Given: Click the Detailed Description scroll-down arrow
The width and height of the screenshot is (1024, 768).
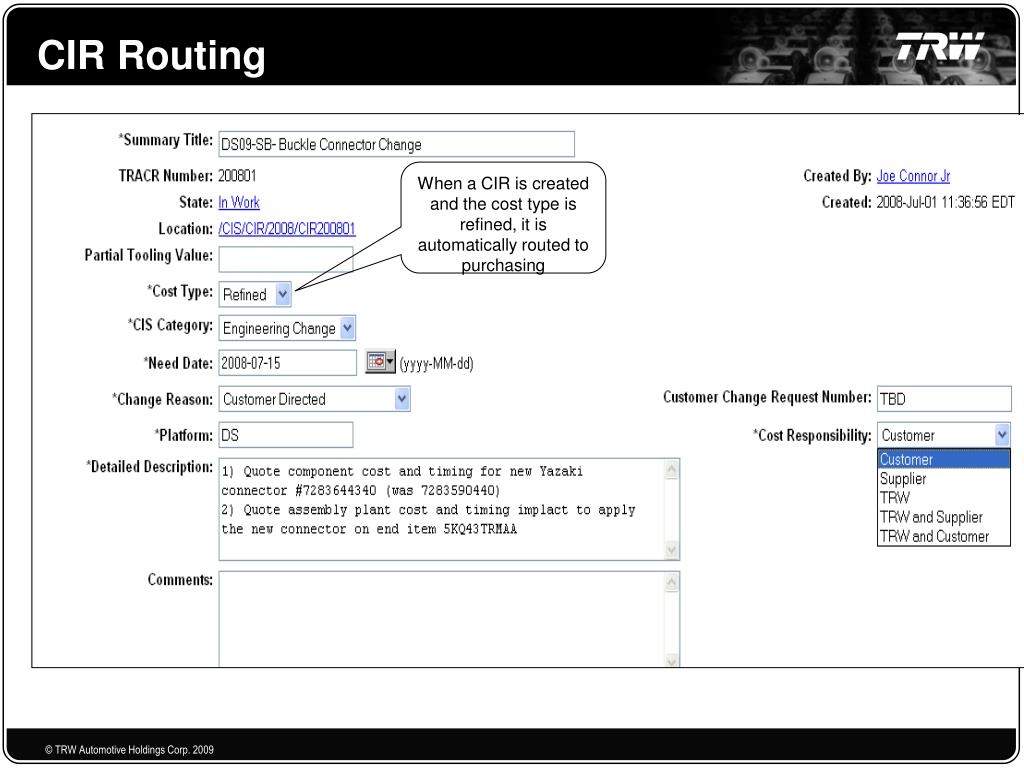Looking at the screenshot, I should click(x=671, y=551).
